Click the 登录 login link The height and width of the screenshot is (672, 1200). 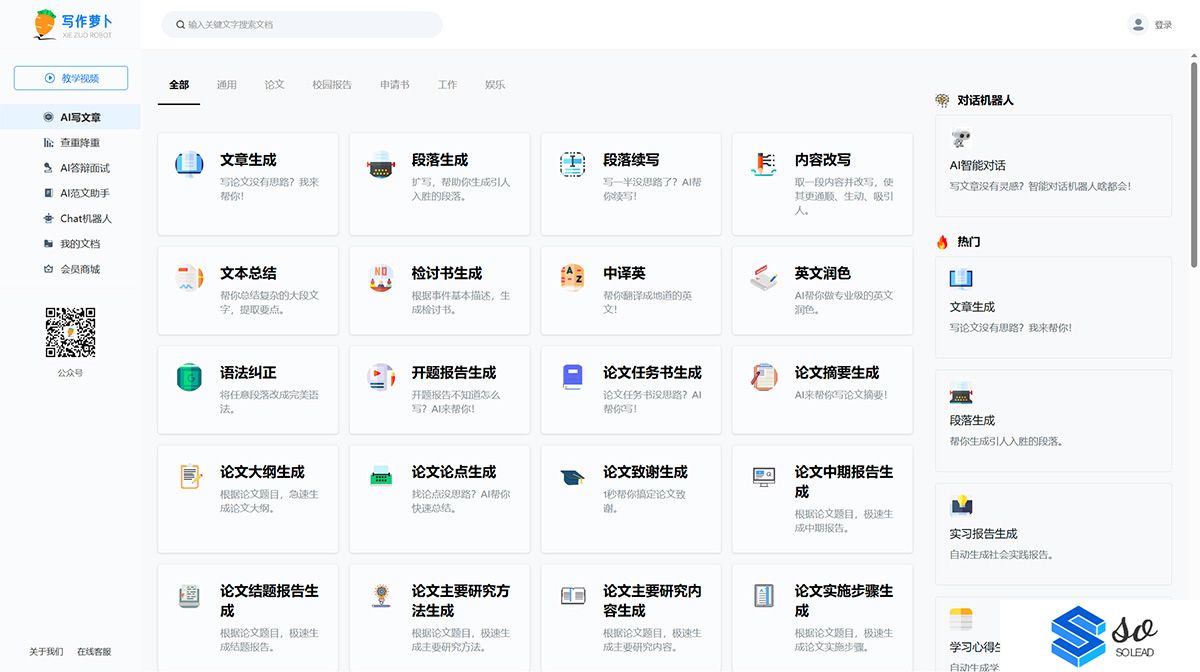pos(1163,25)
